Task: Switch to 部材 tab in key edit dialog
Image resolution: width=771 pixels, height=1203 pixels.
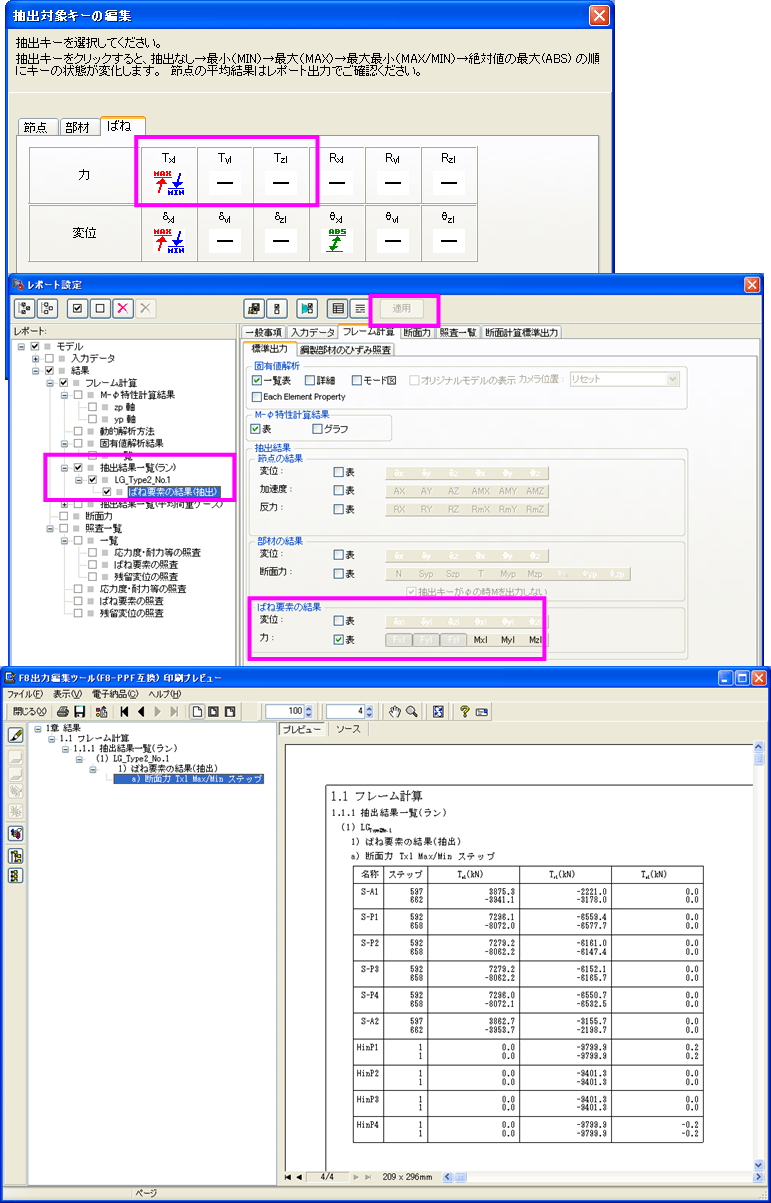Action: click(x=78, y=127)
